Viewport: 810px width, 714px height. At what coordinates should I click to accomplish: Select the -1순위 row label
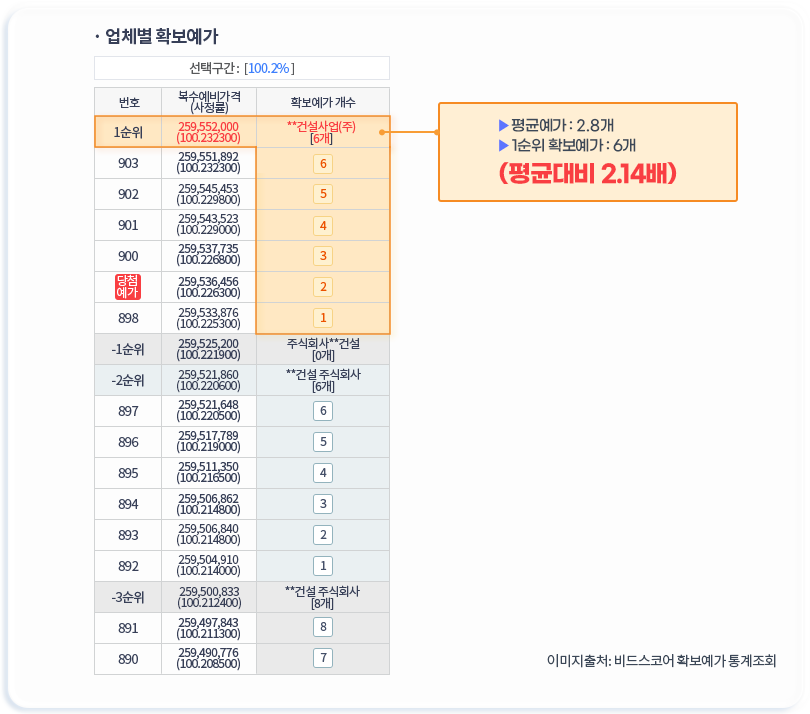(128, 349)
